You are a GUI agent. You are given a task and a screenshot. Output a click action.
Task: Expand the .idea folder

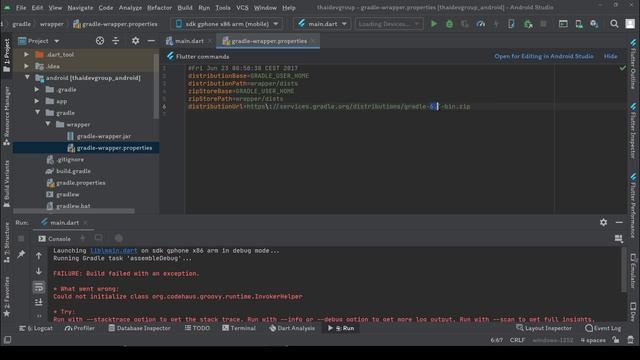27,66
